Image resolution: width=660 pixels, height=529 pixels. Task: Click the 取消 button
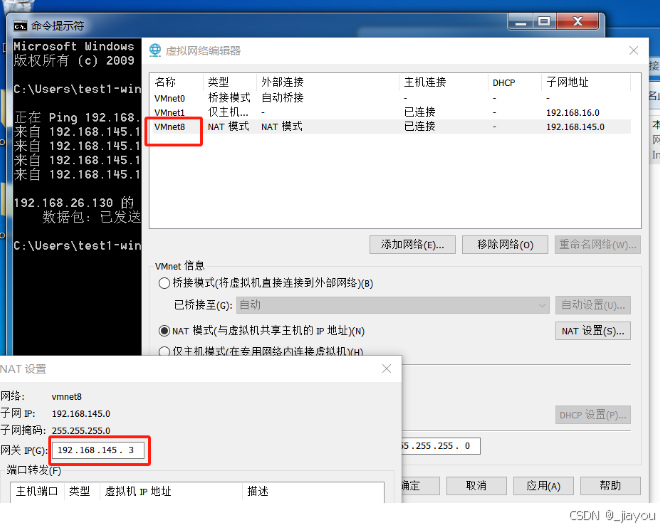point(476,486)
